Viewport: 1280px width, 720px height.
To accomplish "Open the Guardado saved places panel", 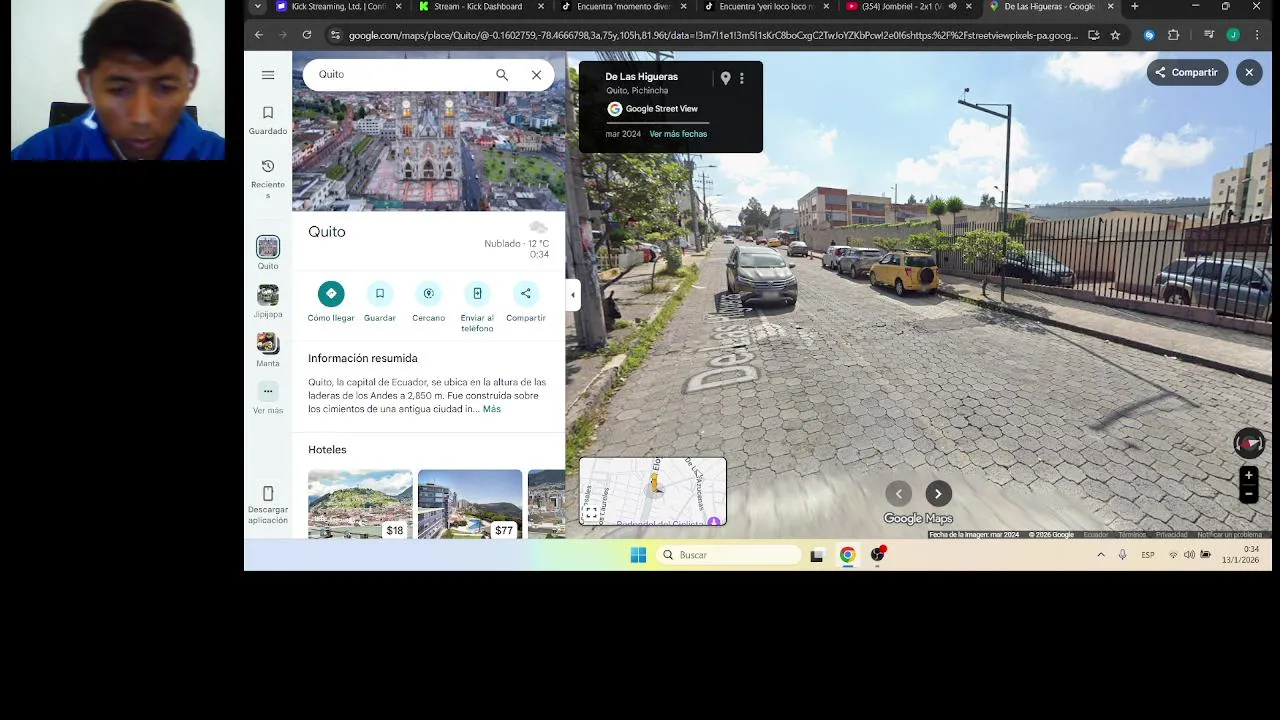I will (x=268, y=120).
